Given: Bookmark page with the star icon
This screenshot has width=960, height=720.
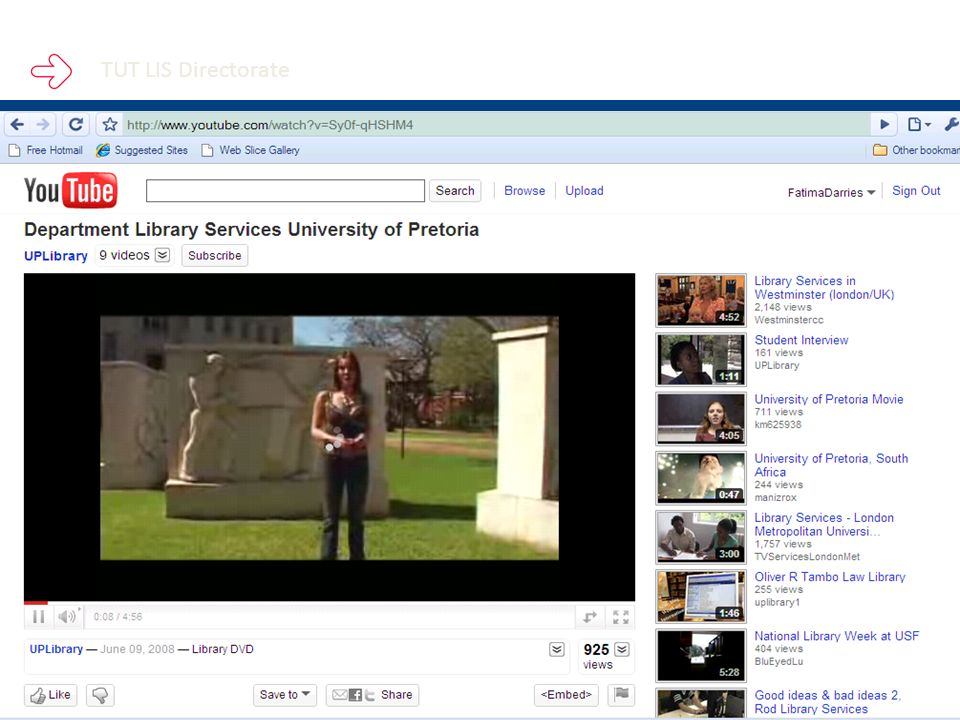Looking at the screenshot, I should click(110, 125).
